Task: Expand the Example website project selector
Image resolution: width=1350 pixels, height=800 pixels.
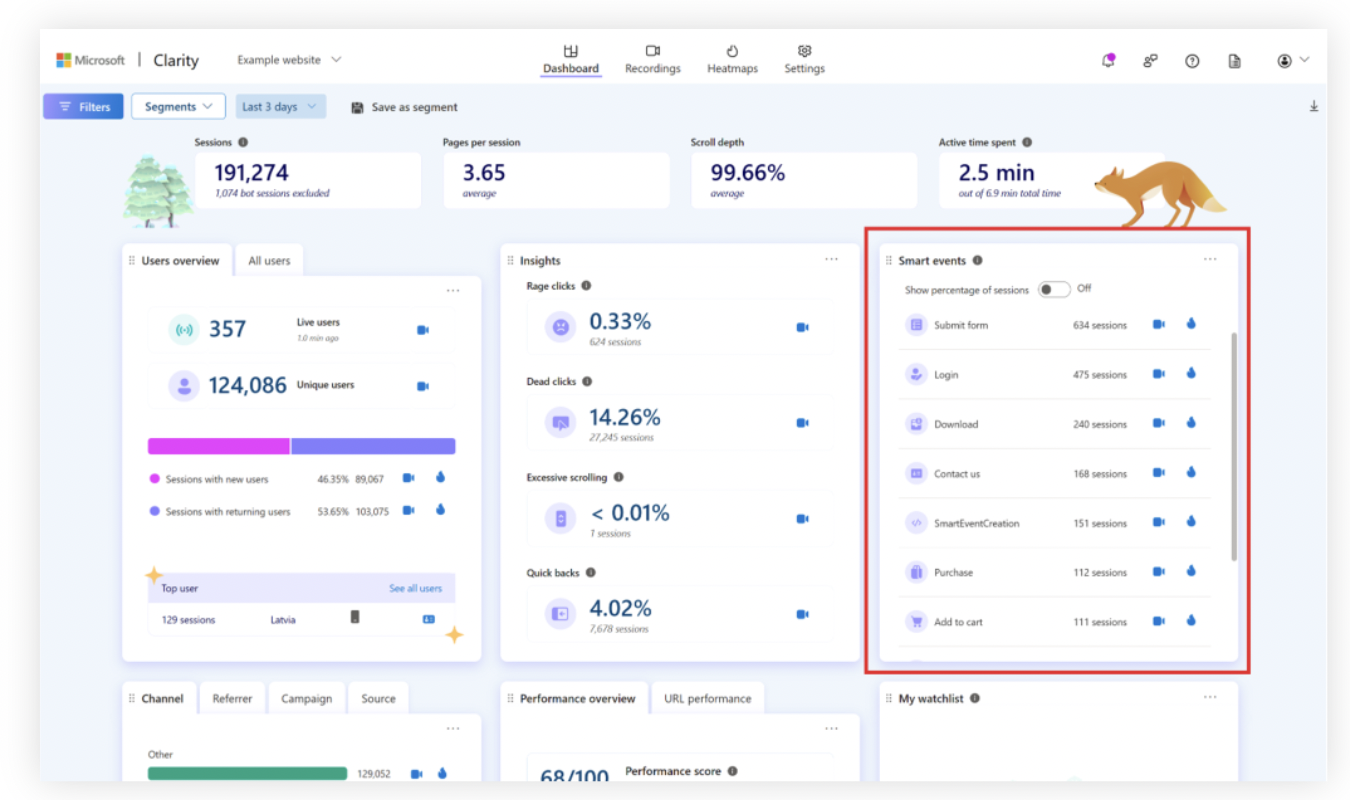Action: [289, 60]
